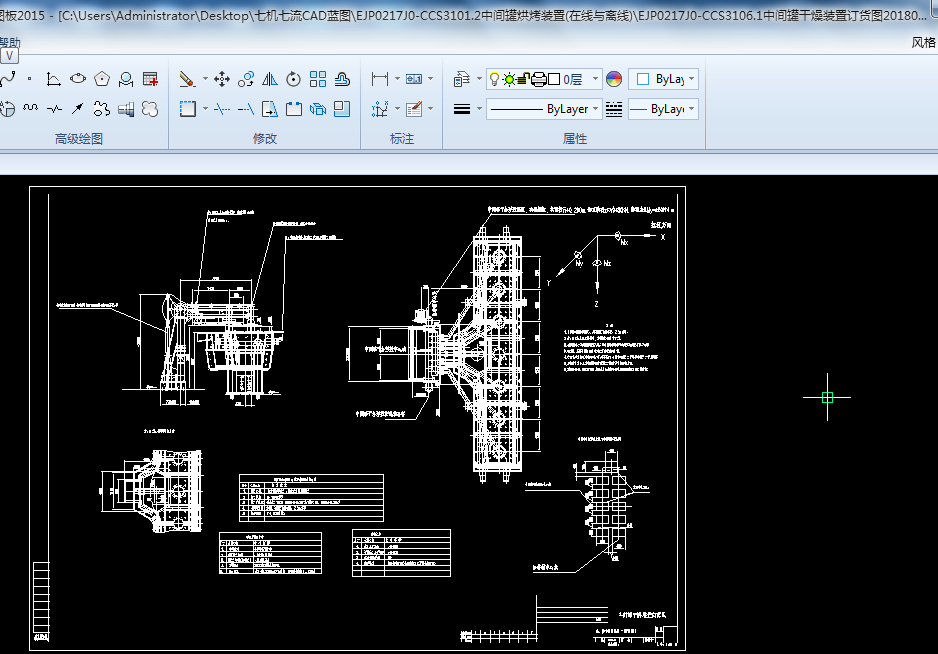
Task: Open the color wheel picker
Action: point(614,79)
